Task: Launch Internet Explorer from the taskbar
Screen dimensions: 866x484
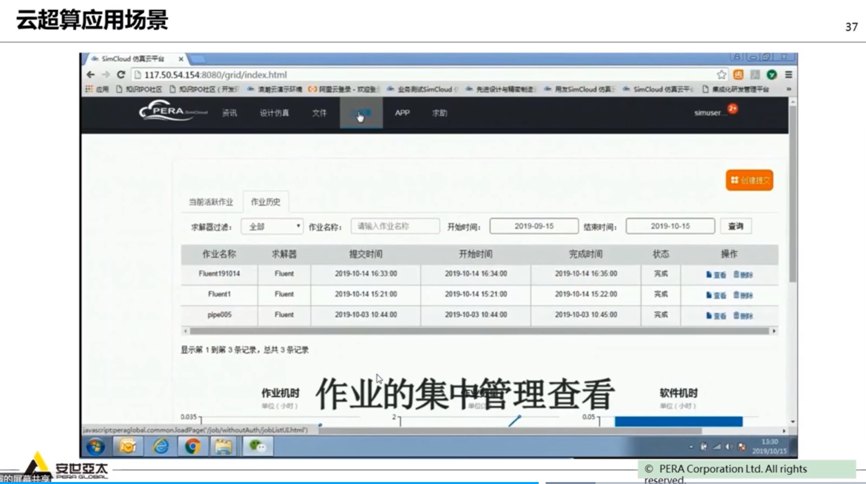Action: (160, 446)
